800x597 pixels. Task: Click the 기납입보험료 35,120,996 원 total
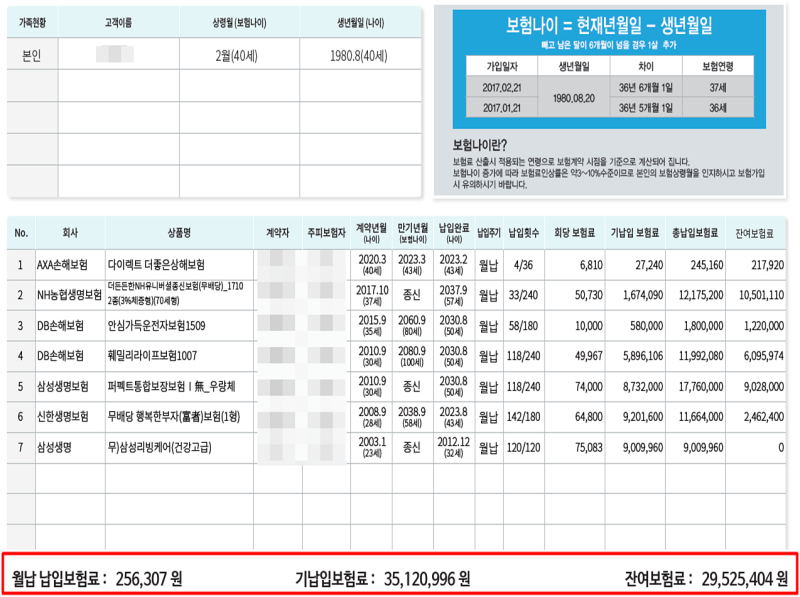click(x=383, y=579)
